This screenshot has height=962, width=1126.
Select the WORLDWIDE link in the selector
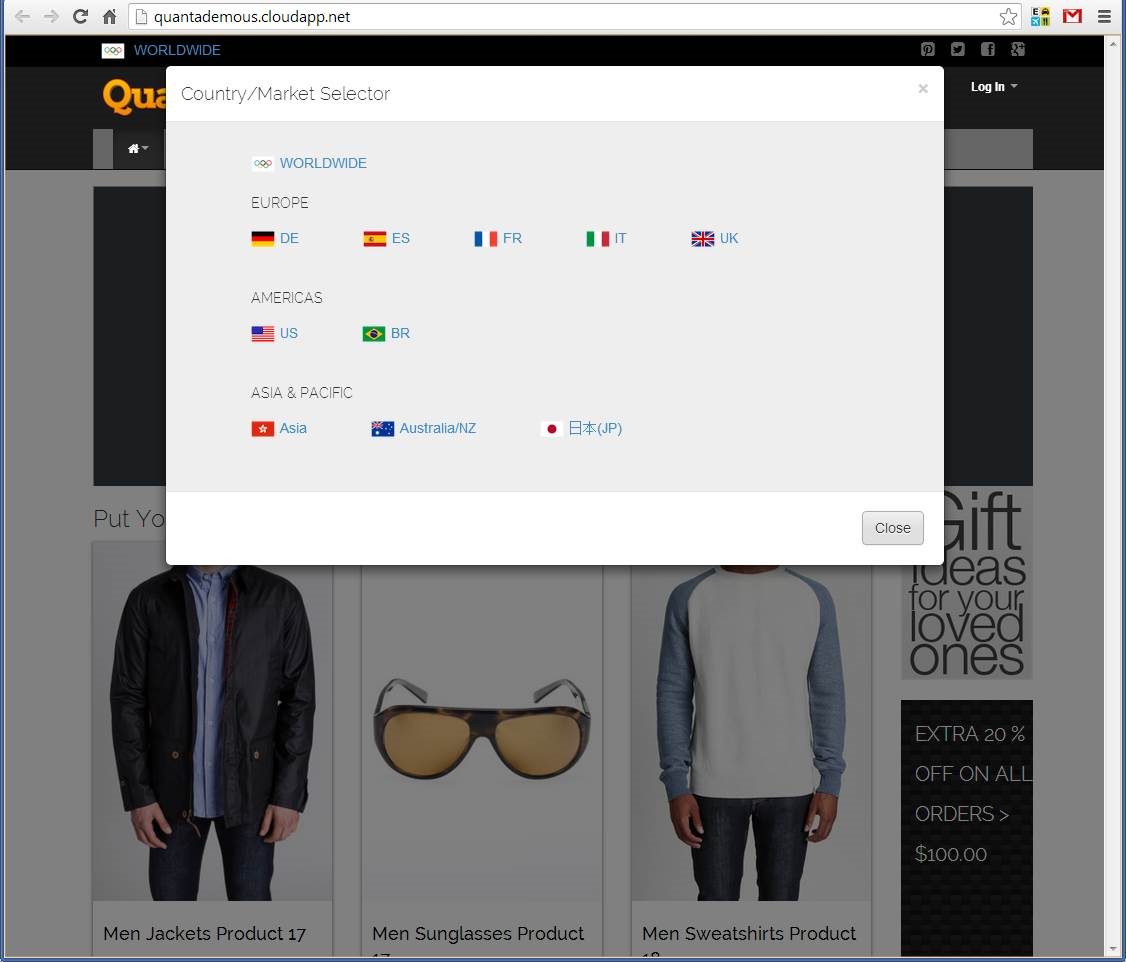(323, 163)
